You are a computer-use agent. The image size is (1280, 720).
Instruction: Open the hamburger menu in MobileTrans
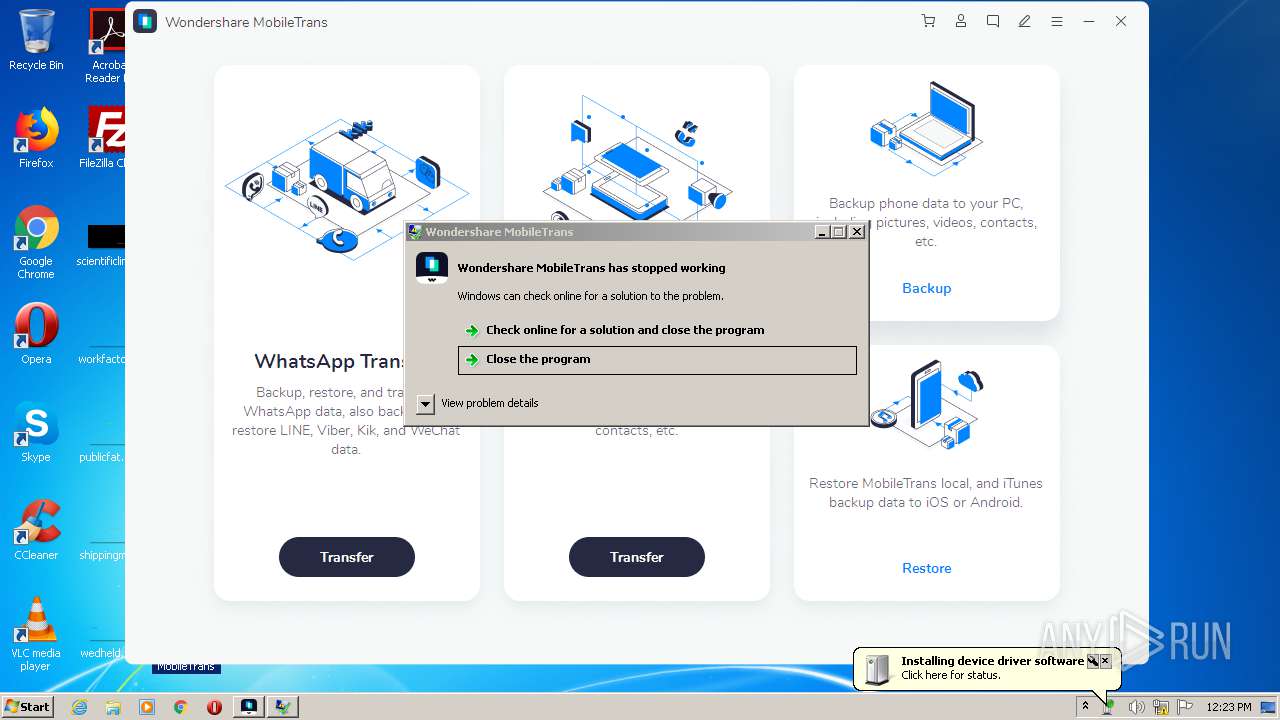(x=1056, y=21)
